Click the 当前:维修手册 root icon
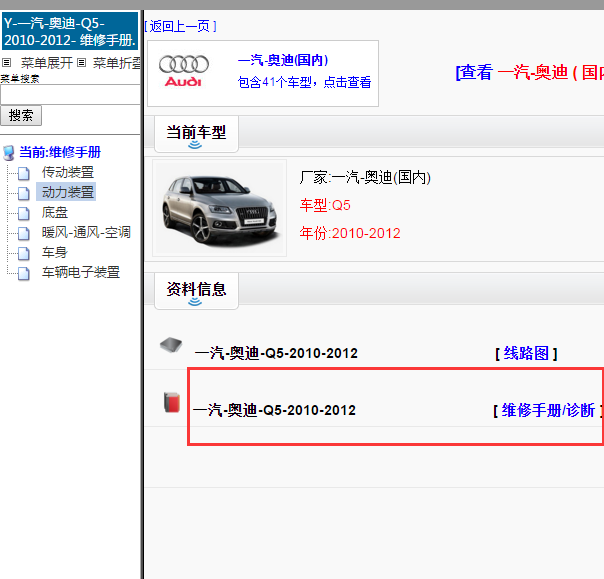The width and height of the screenshot is (604, 579). pyautogui.click(x=9, y=153)
